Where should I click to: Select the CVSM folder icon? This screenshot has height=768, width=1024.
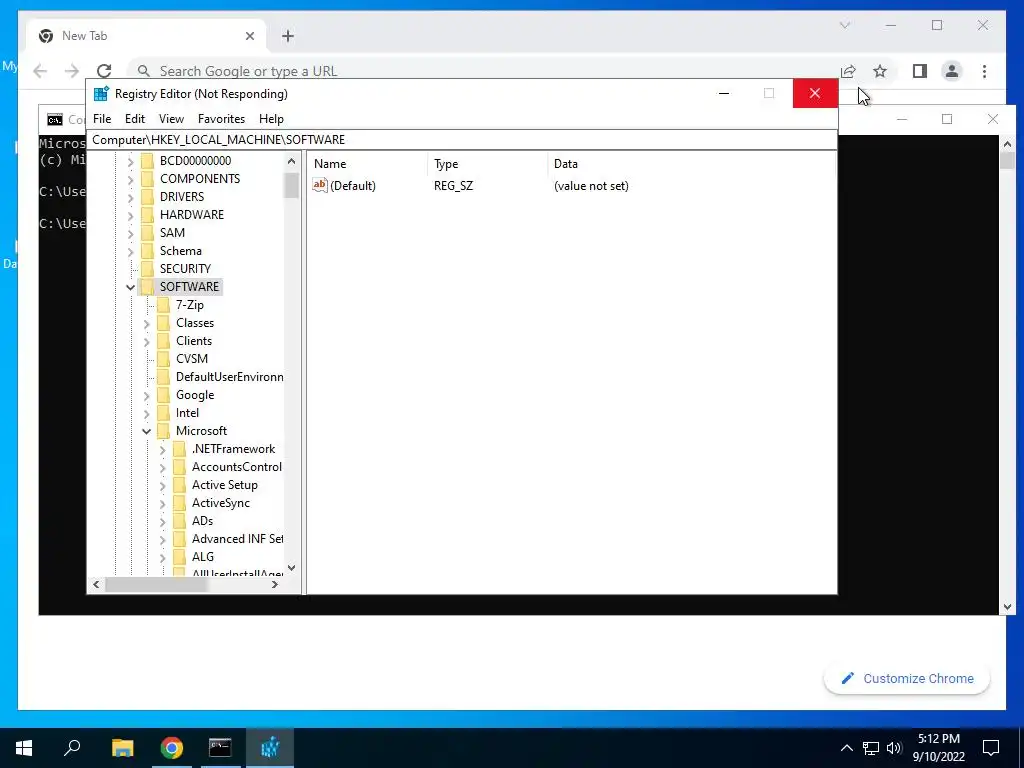click(x=163, y=359)
